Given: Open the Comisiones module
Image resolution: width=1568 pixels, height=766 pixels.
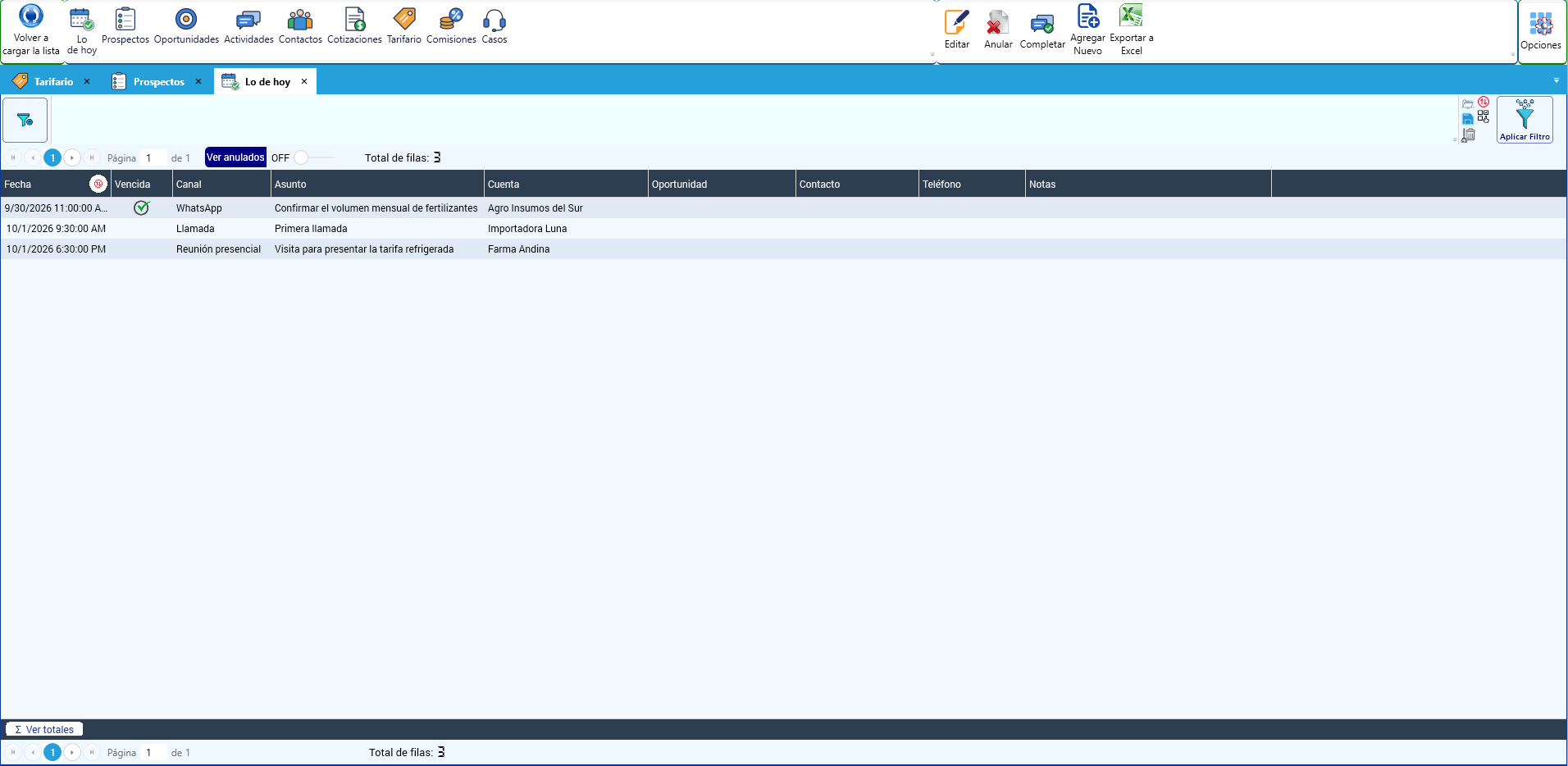Looking at the screenshot, I should coord(451,26).
